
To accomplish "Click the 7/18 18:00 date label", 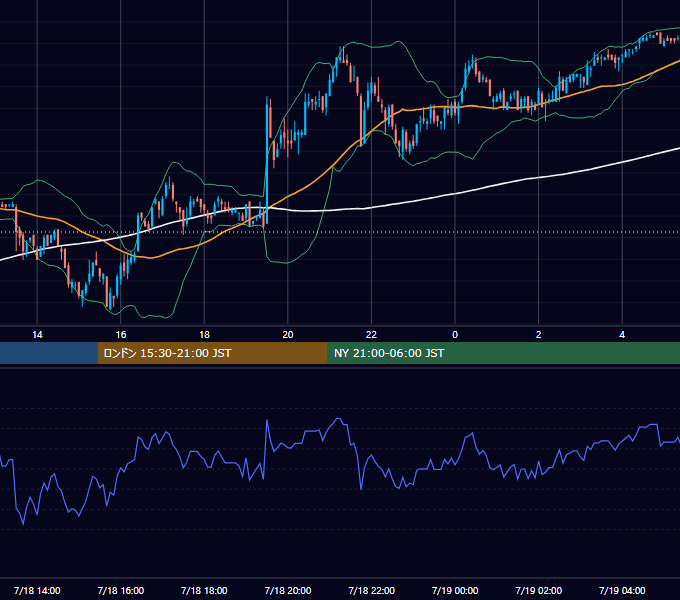I will coord(204,590).
